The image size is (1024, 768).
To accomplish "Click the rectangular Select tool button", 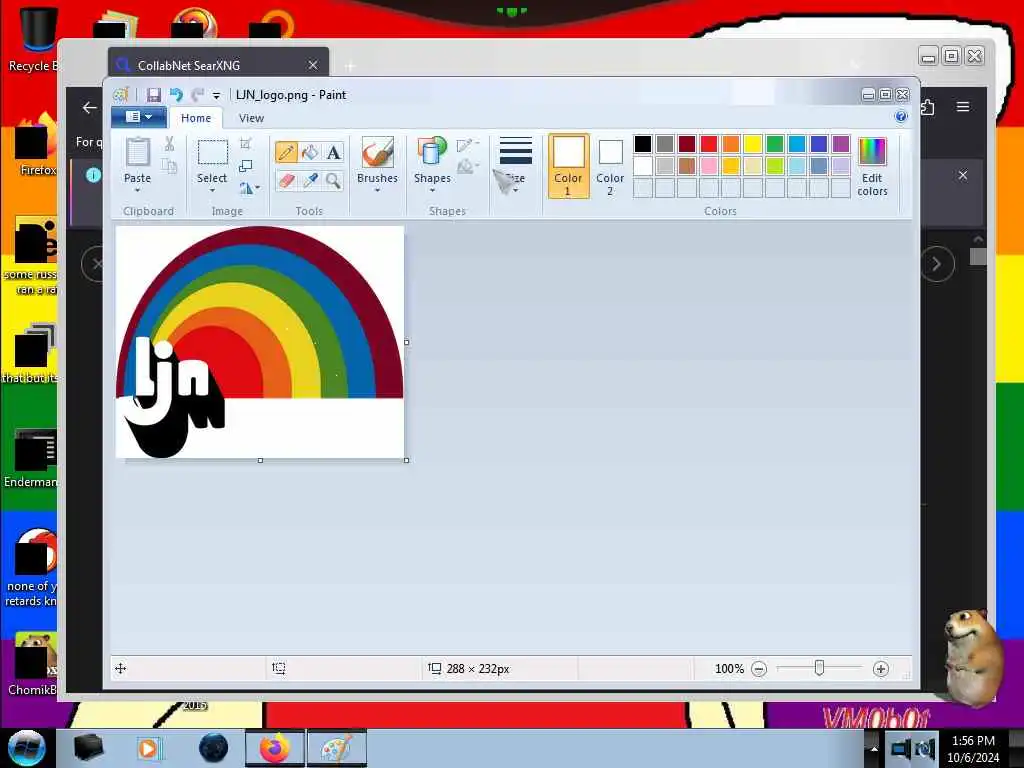I will point(212,153).
